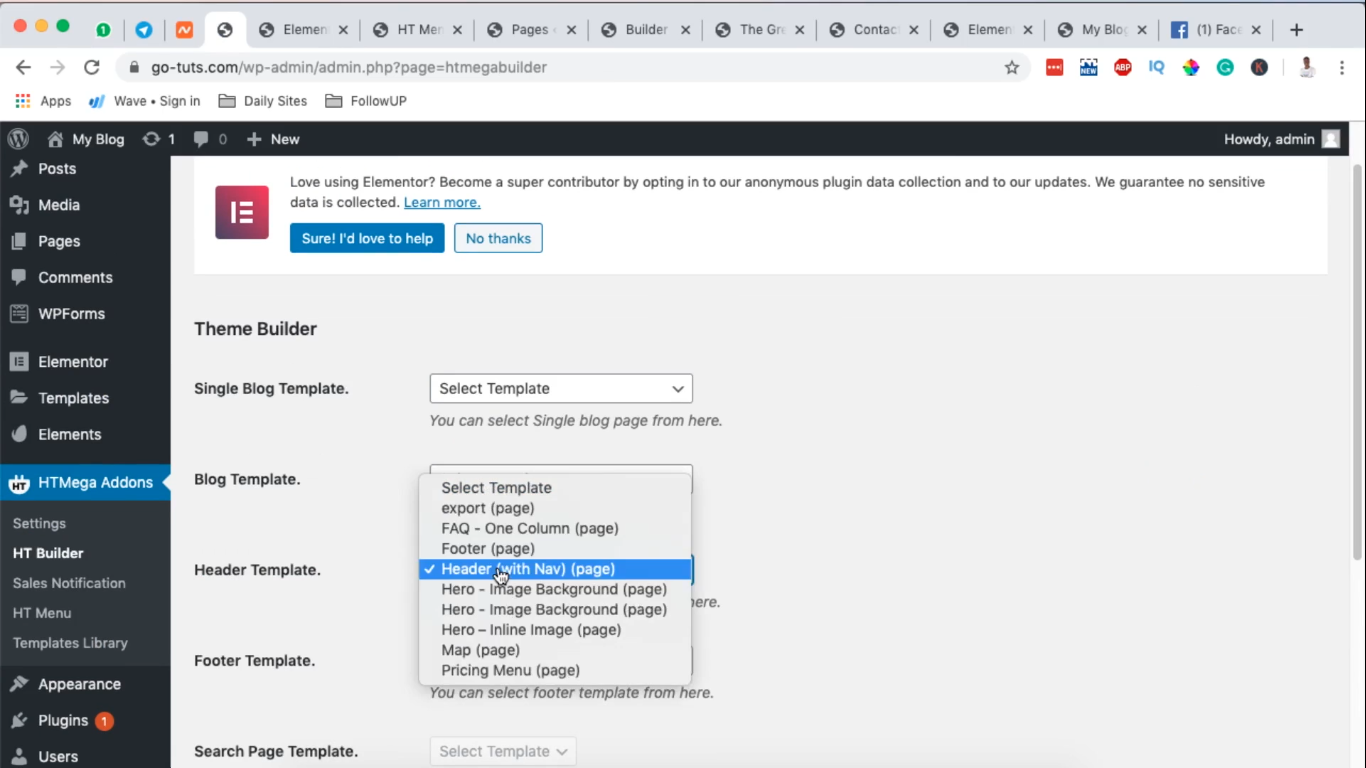Open the Chrome three-dot menu
Screen dimensions: 1366x768
[x=1342, y=67]
